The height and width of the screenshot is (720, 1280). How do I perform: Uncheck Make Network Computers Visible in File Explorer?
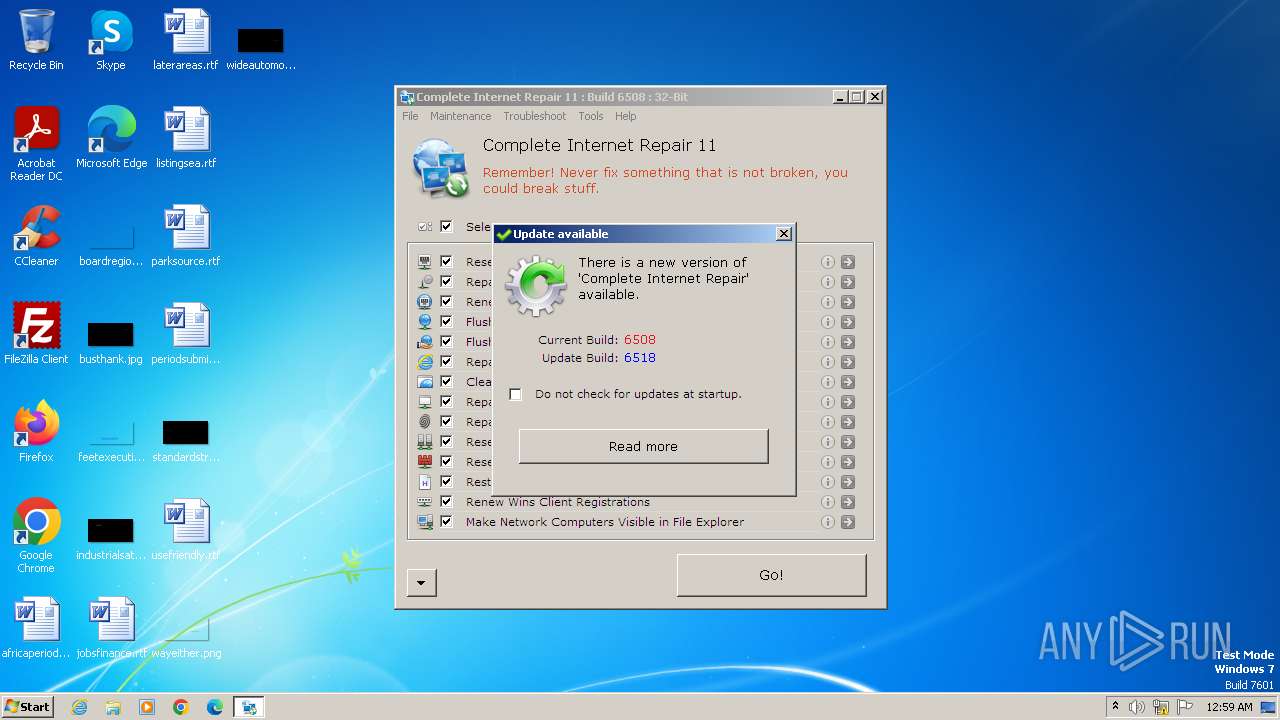click(446, 522)
